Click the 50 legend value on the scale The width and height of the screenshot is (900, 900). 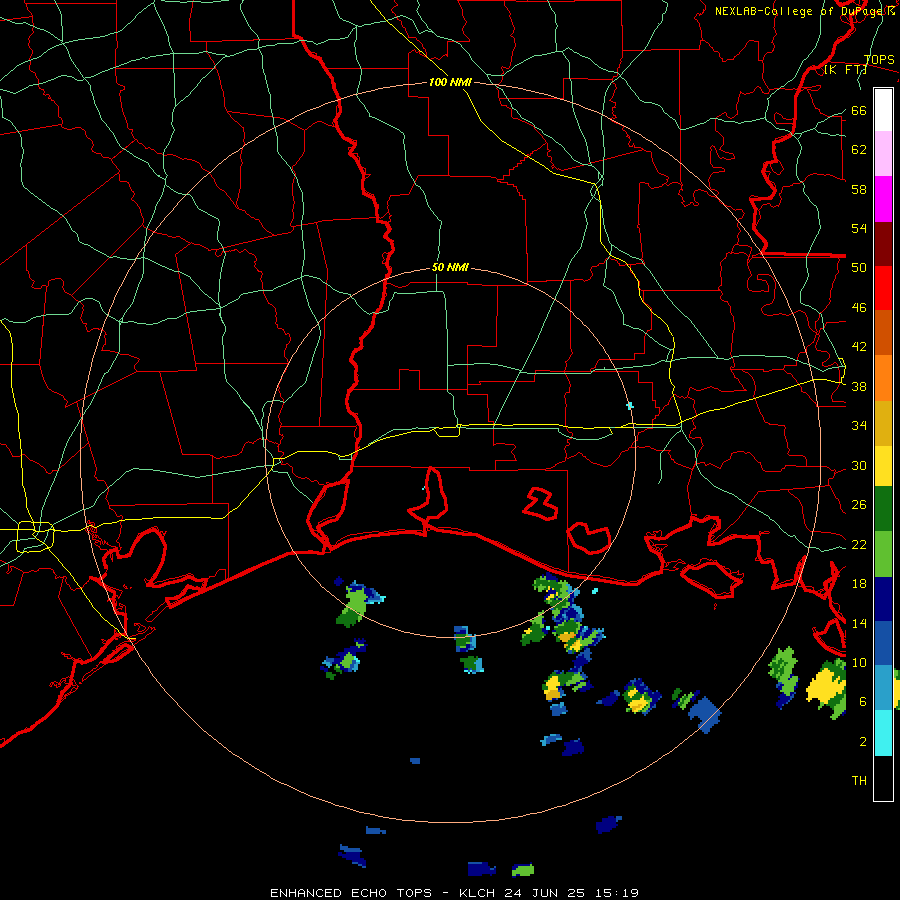tap(859, 268)
